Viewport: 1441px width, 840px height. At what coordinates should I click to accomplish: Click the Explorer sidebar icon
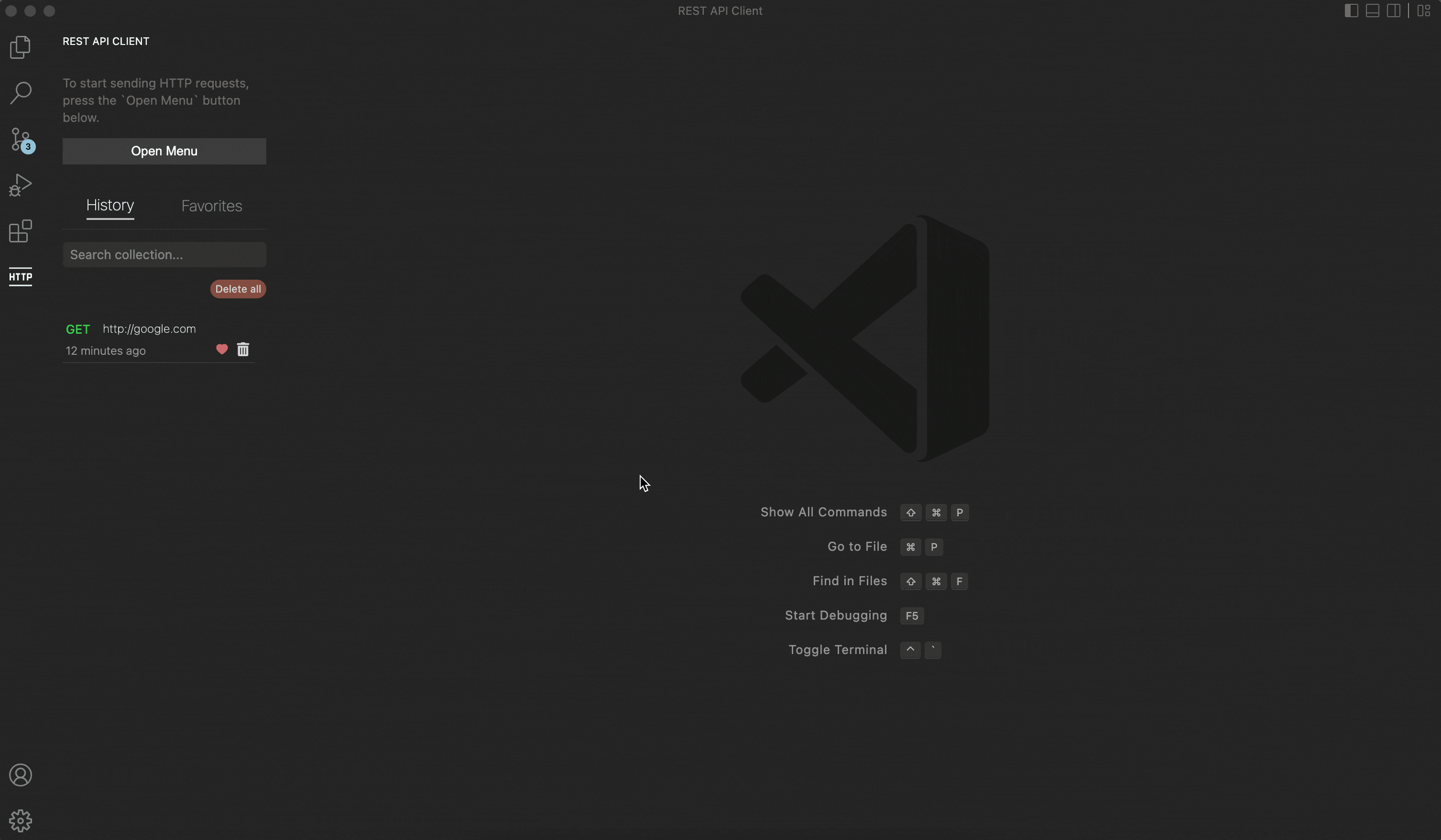click(x=20, y=47)
